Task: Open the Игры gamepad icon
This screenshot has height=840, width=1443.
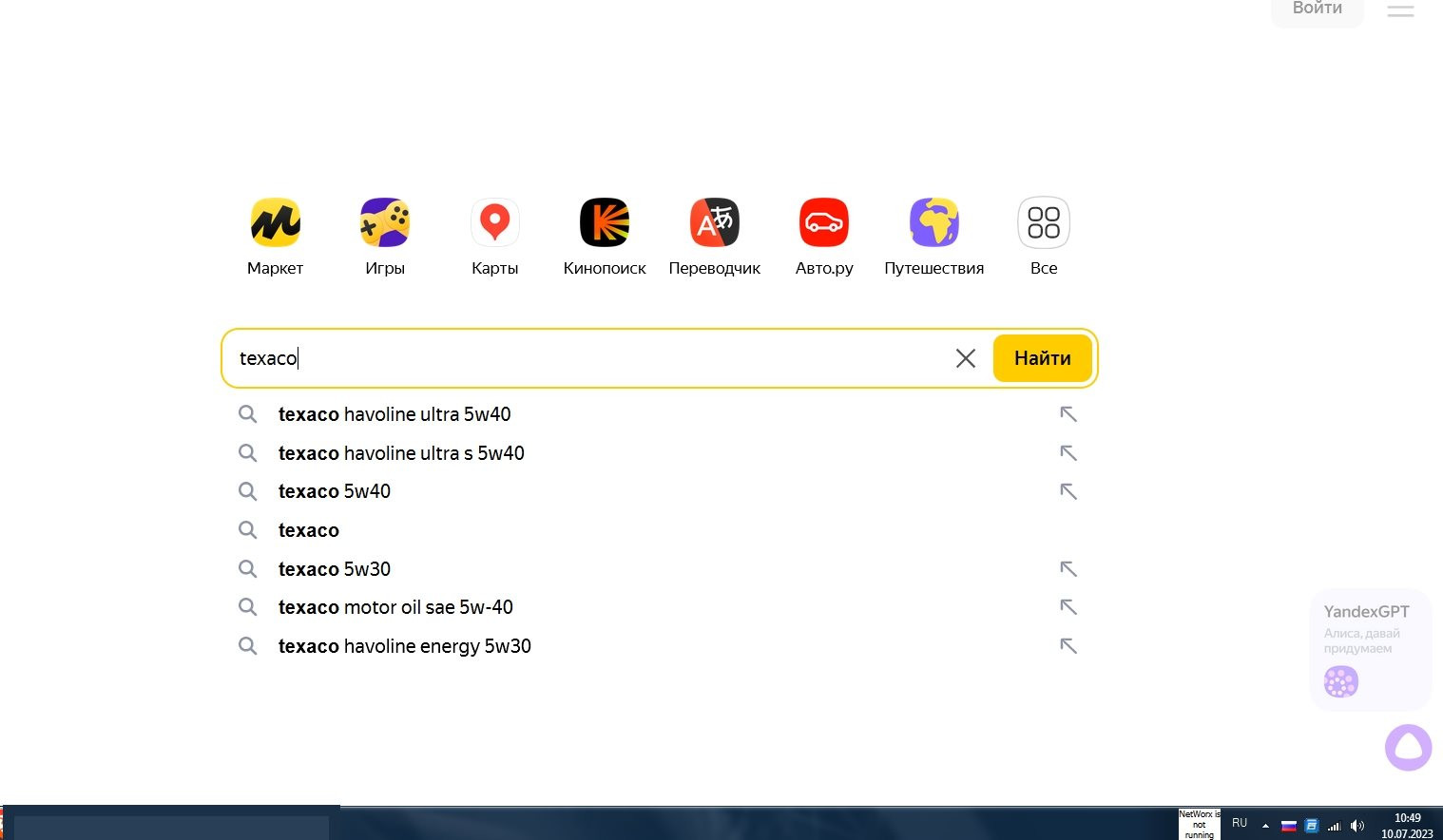Action: point(385,222)
